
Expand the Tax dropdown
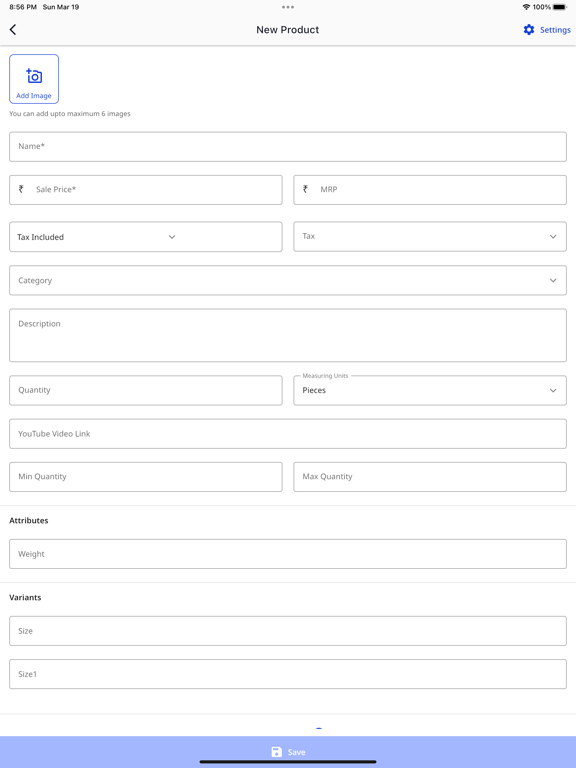(430, 237)
